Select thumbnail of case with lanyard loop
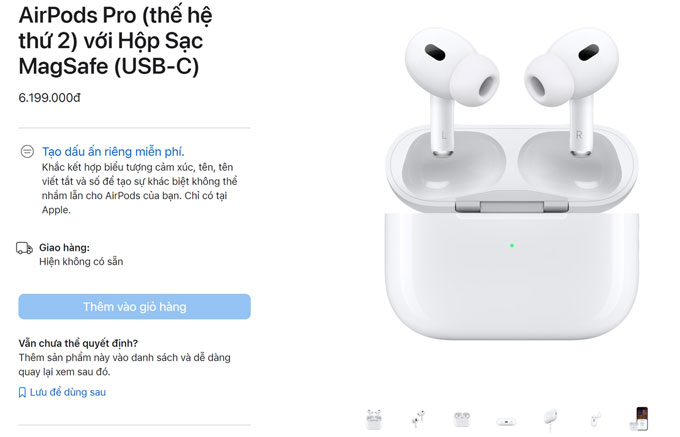Screen dimensions: 680x437 pyautogui.click(x=595, y=419)
